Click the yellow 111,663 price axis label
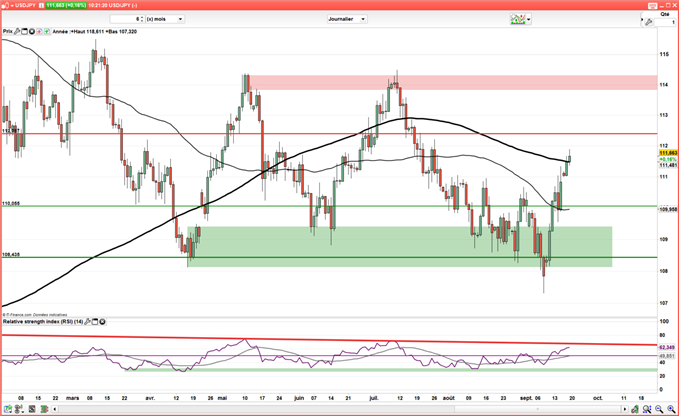This screenshot has height=416, width=679. (x=668, y=153)
